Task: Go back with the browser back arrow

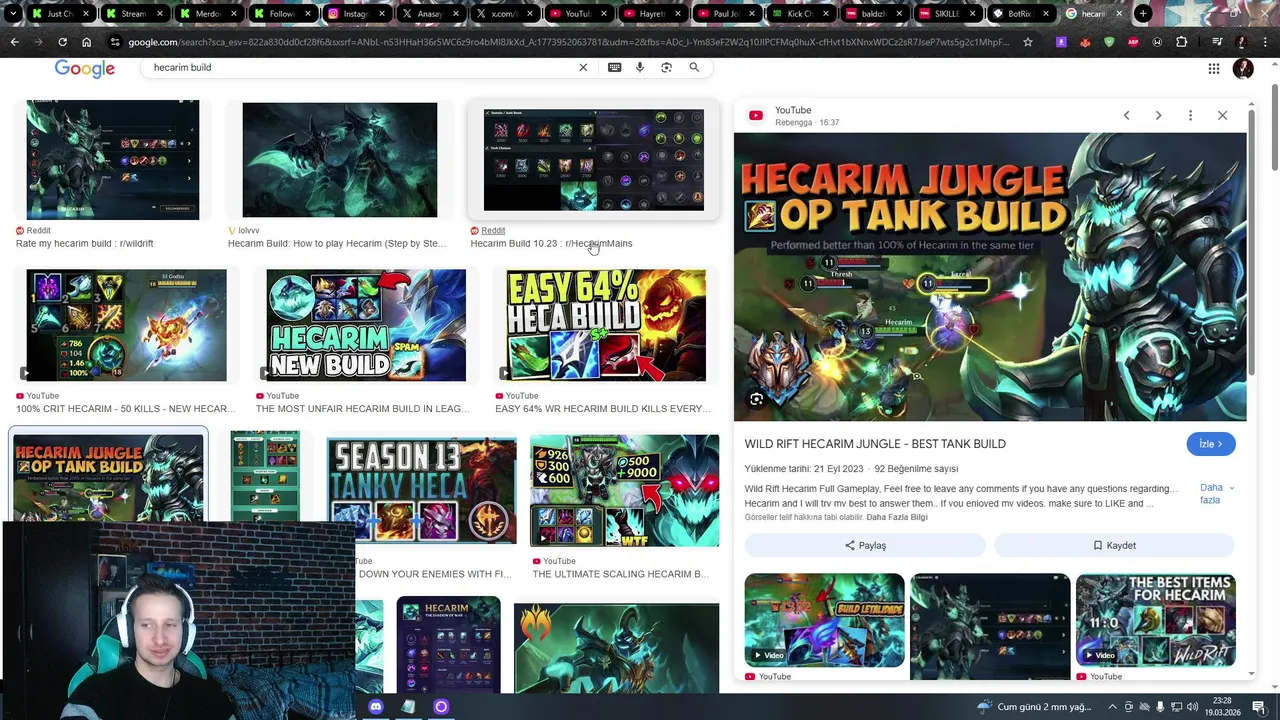Action: click(14, 42)
